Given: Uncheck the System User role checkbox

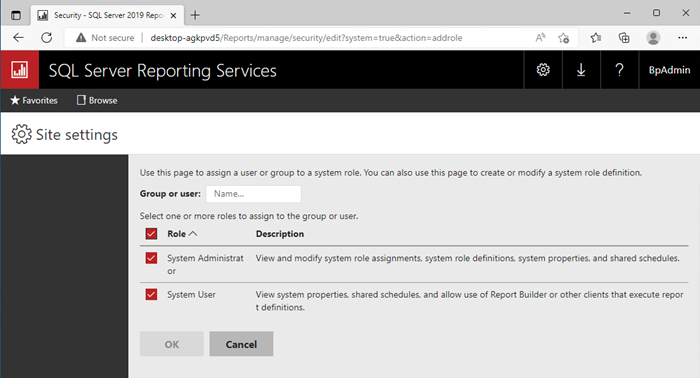Looking at the screenshot, I should click(151, 295).
